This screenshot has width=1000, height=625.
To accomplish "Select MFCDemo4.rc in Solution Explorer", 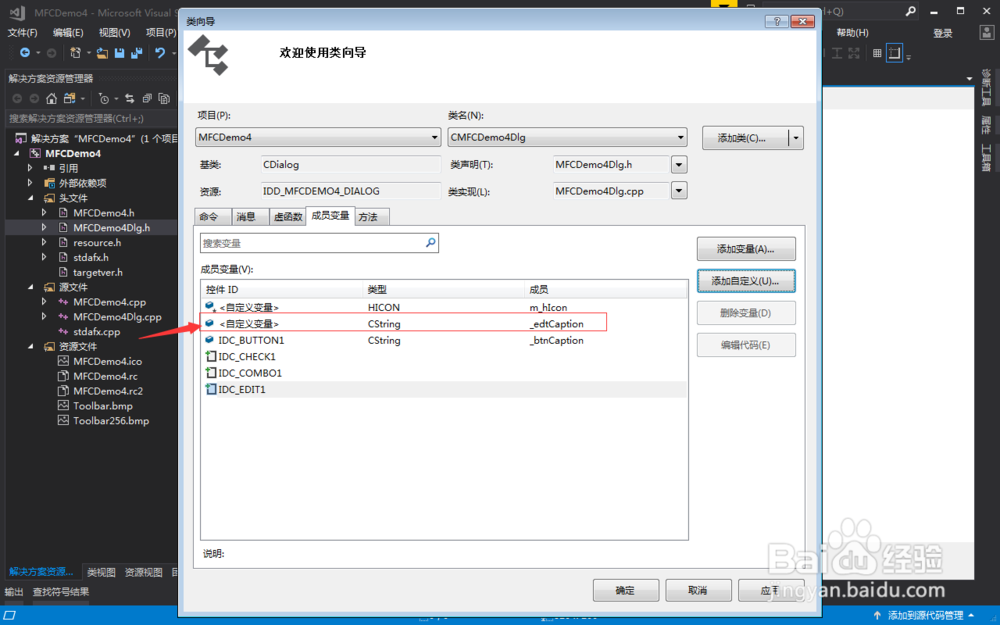I will tap(105, 376).
